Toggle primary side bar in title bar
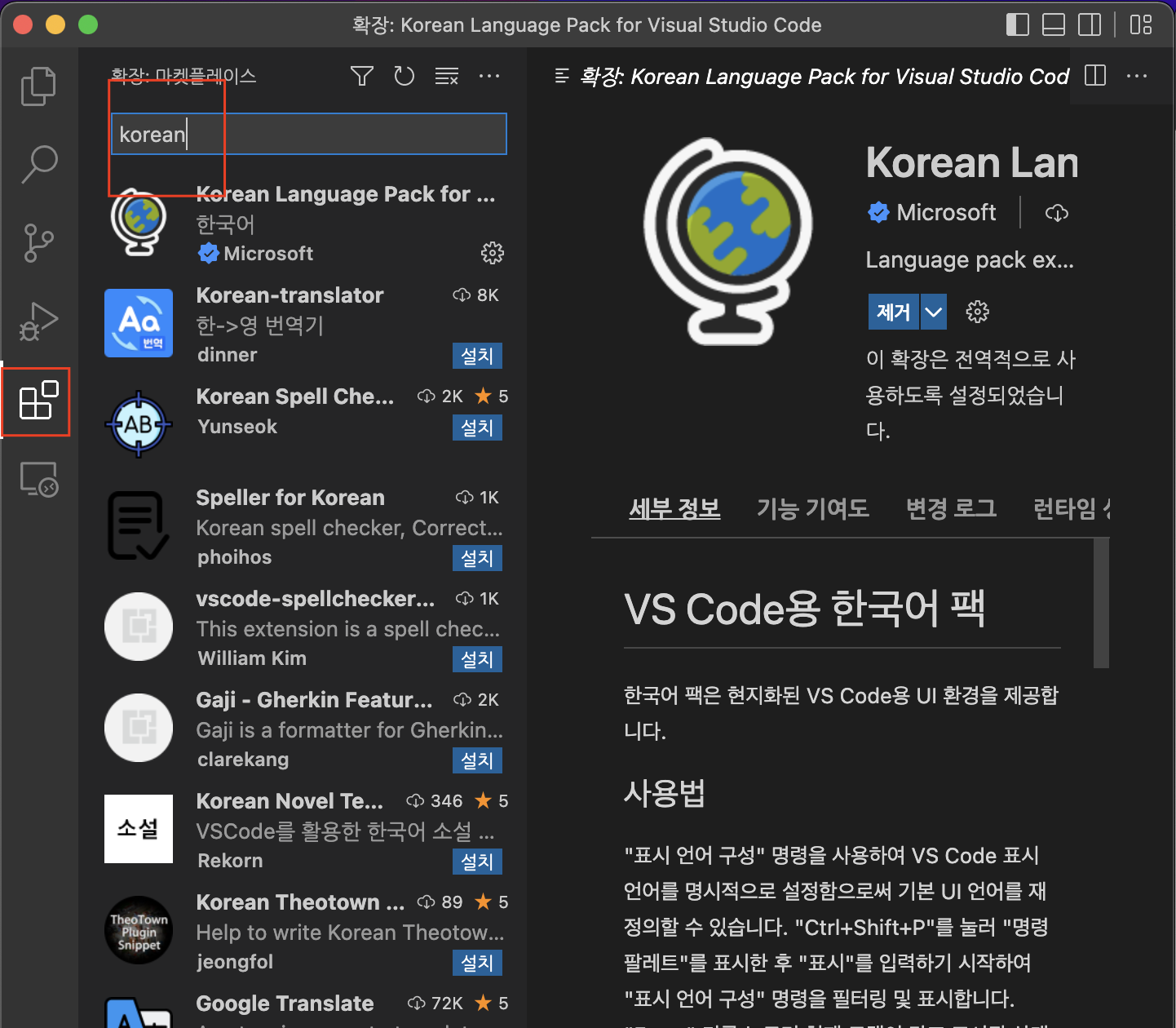Viewport: 1176px width, 1028px height. coord(1018,24)
